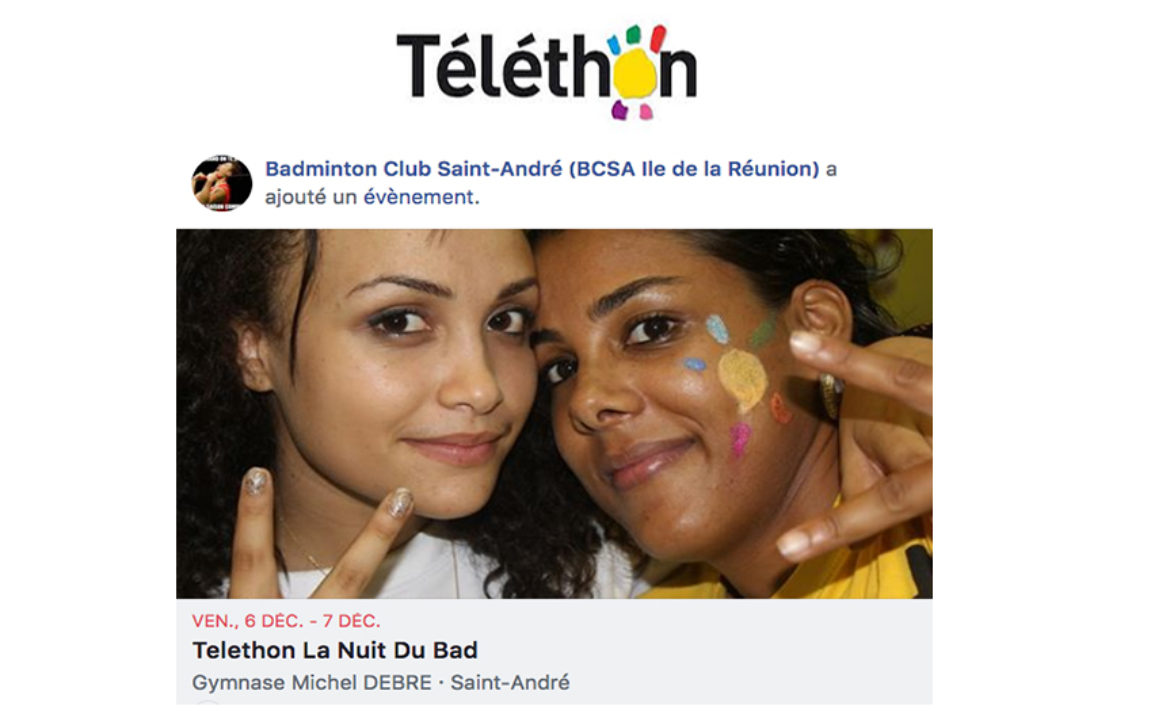
Task: Click the yellow blob in Téléthon logo
Action: tap(635, 73)
